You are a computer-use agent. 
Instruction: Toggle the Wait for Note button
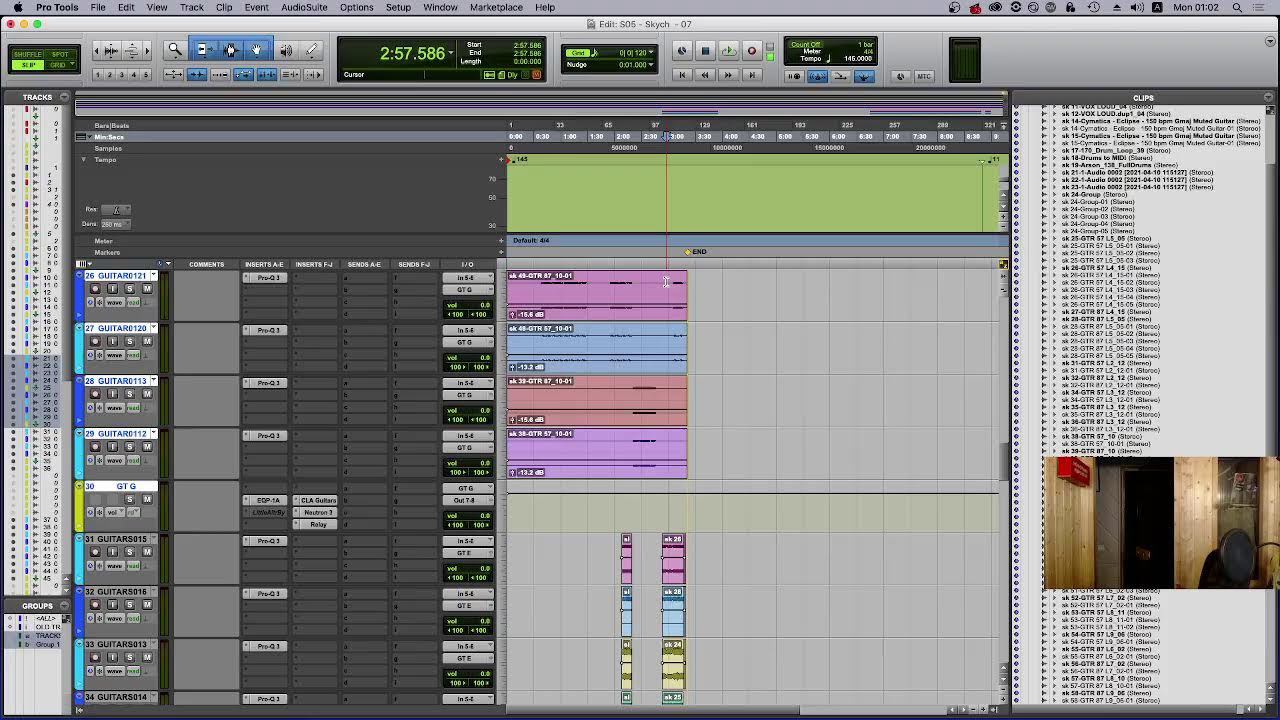pos(795,76)
